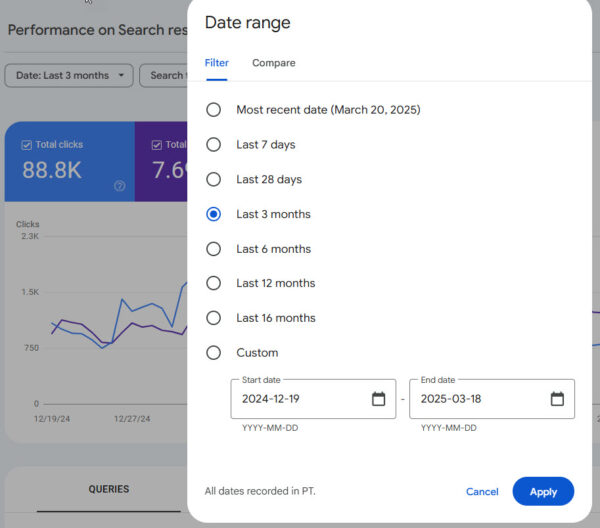Open the Date: Last 3 months dropdown
Image resolution: width=600 pixels, height=528 pixels.
69,75
